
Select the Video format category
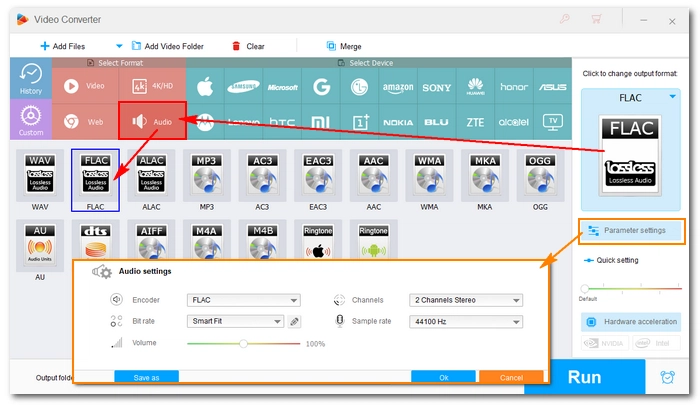click(85, 86)
